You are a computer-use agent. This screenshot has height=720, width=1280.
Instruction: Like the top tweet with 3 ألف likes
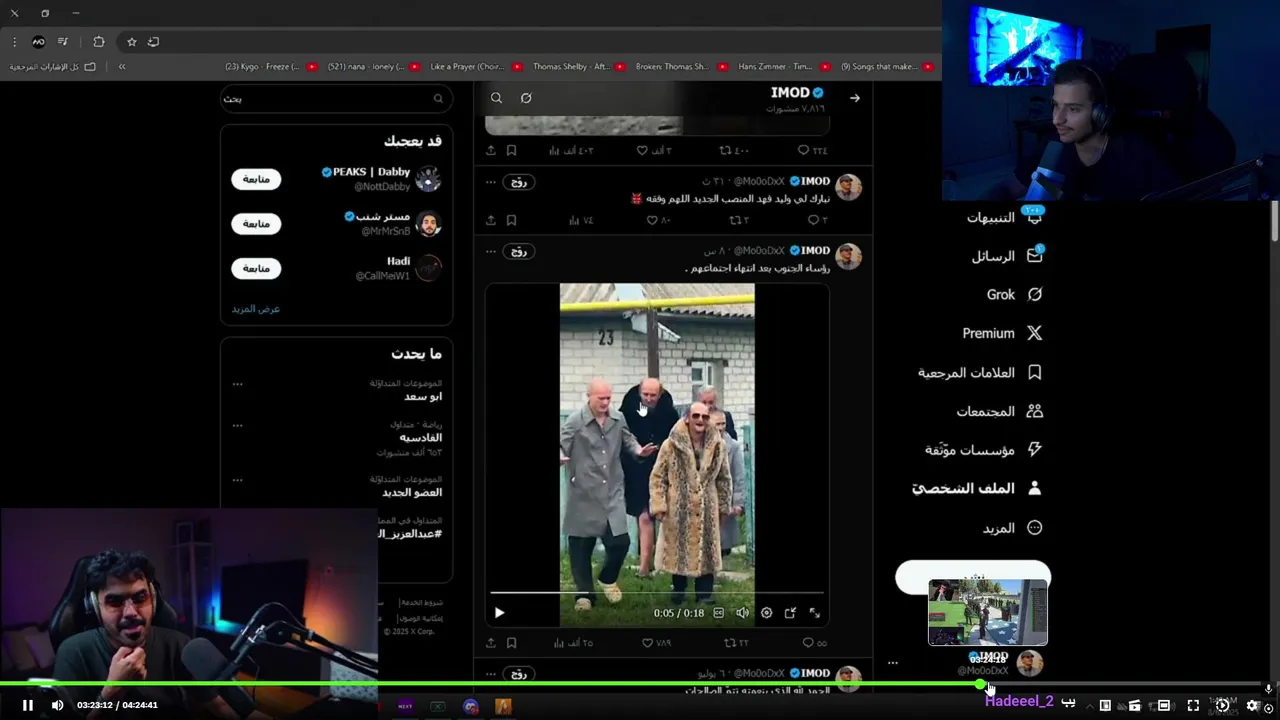coord(654,150)
